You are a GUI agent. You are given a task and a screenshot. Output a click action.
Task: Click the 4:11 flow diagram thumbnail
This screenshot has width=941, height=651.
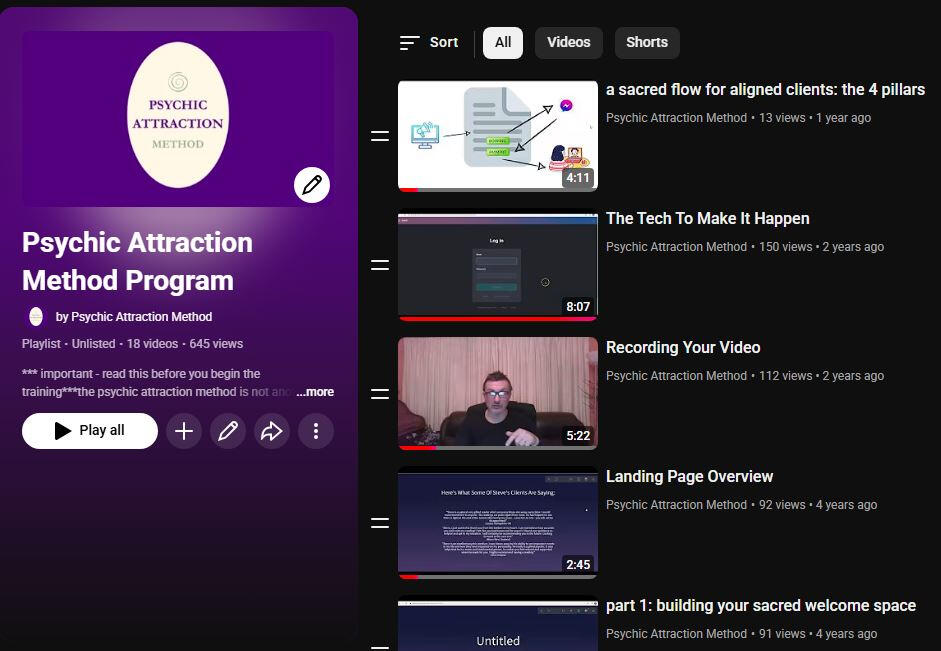[498, 136]
